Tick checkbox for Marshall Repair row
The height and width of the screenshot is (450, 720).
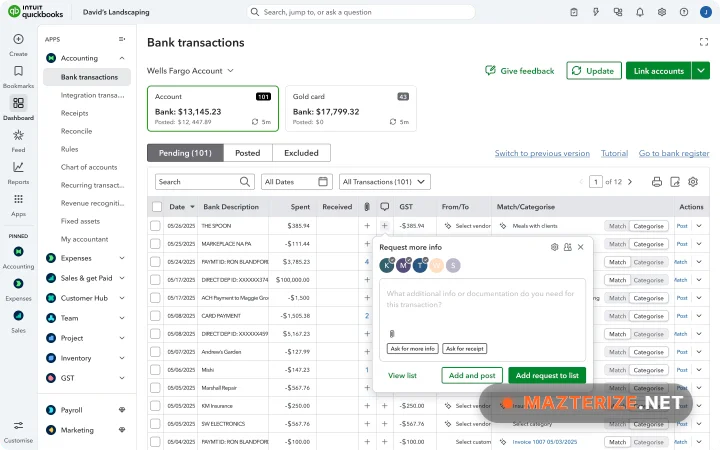tap(155, 388)
